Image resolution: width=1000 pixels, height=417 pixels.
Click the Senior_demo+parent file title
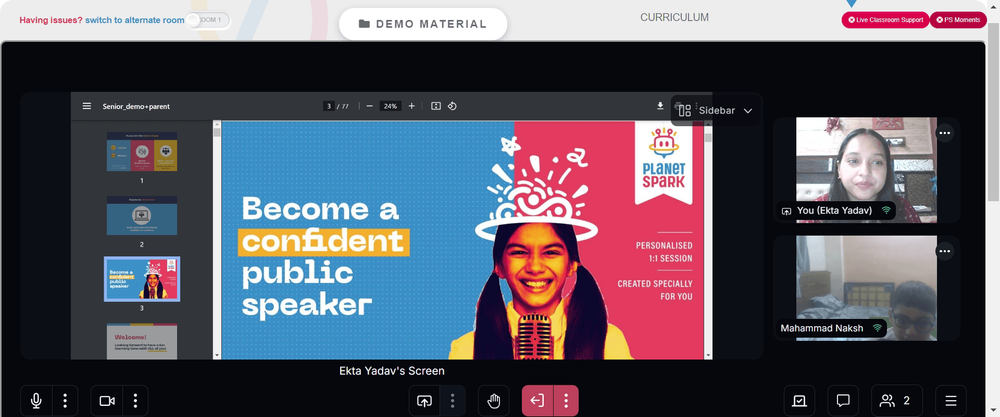(136, 106)
